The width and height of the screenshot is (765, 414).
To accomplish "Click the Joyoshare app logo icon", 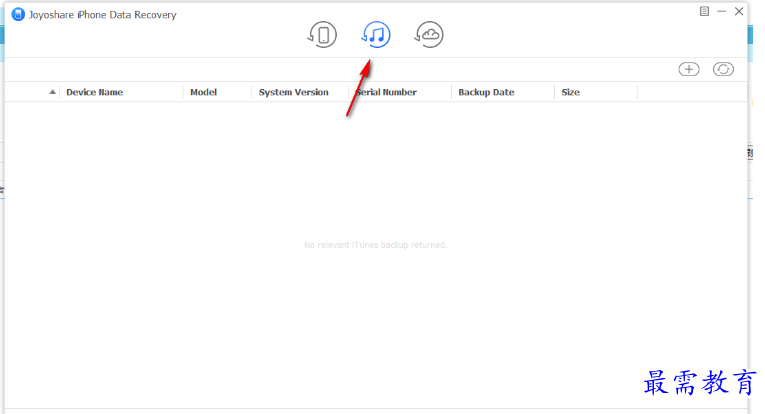I will pos(18,15).
